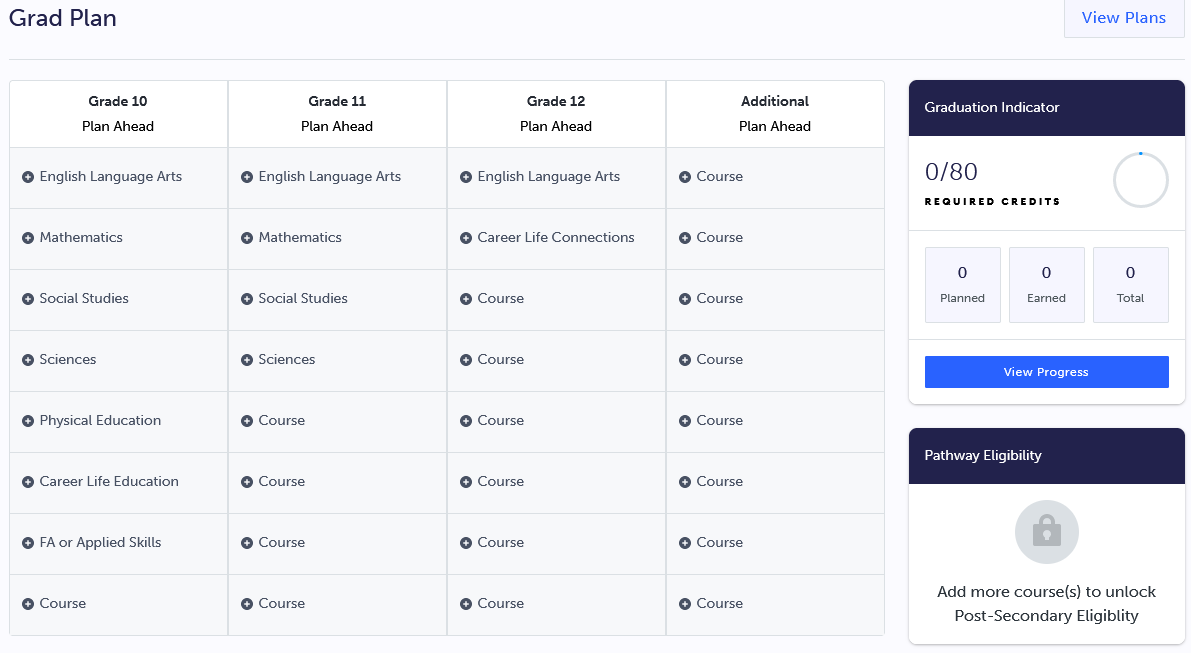Select the Grade 12 Plan Ahead header
Image resolution: width=1191 pixels, height=653 pixels.
pos(556,114)
